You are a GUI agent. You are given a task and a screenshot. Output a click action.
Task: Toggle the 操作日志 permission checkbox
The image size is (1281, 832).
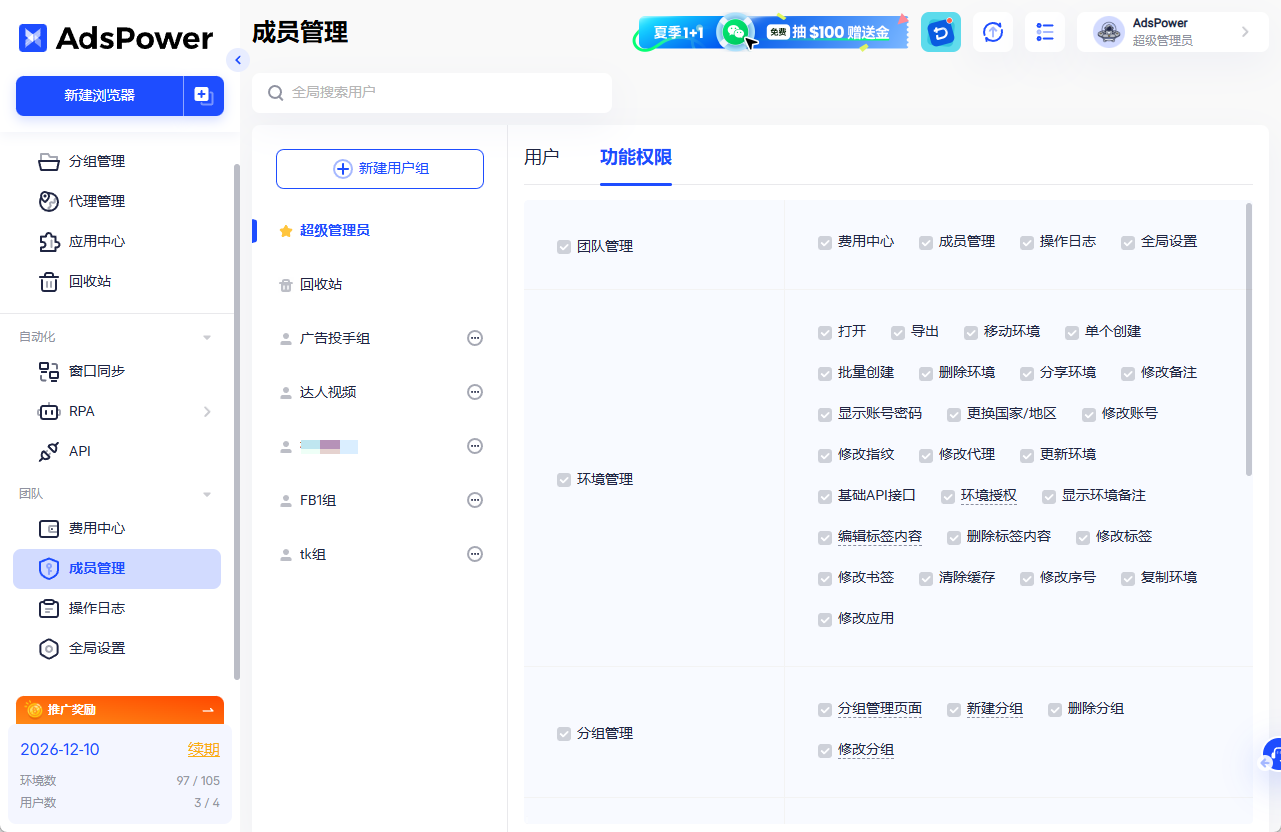pos(1027,242)
